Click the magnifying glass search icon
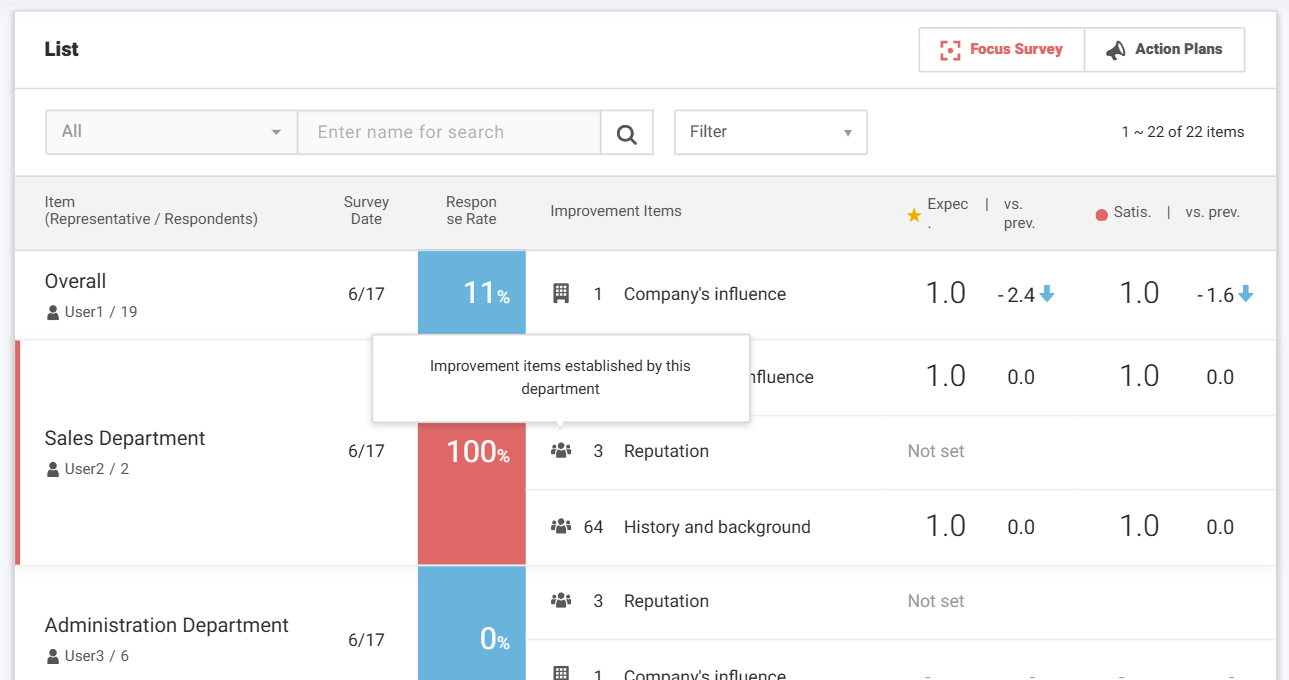The width and height of the screenshot is (1289, 680). coord(627,133)
